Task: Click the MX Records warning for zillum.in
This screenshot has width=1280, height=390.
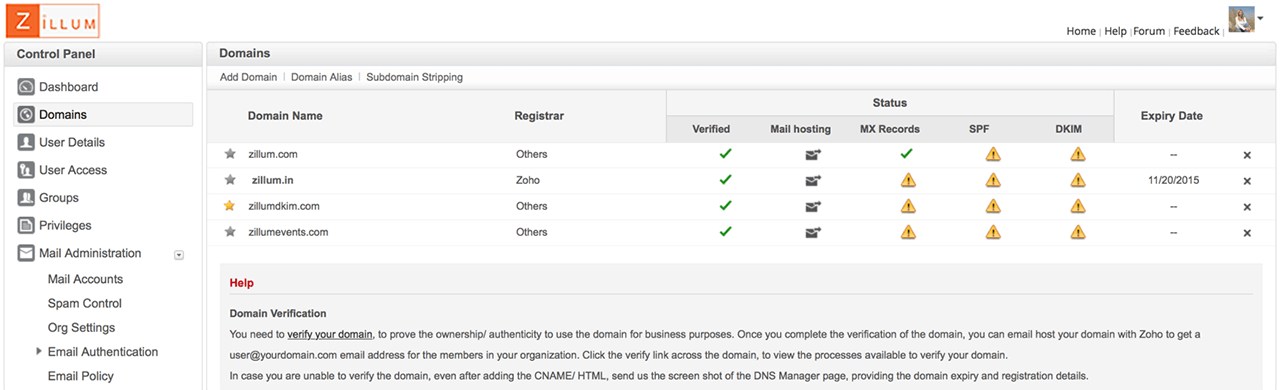Action: pyautogui.click(x=908, y=180)
